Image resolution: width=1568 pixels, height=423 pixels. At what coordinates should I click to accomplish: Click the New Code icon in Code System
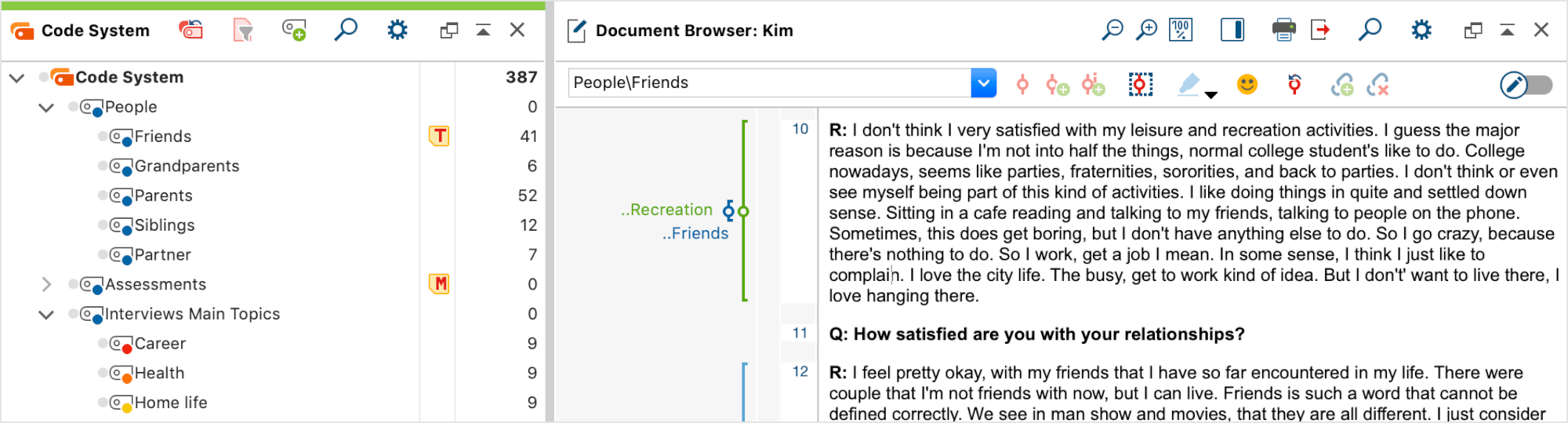[x=294, y=31]
